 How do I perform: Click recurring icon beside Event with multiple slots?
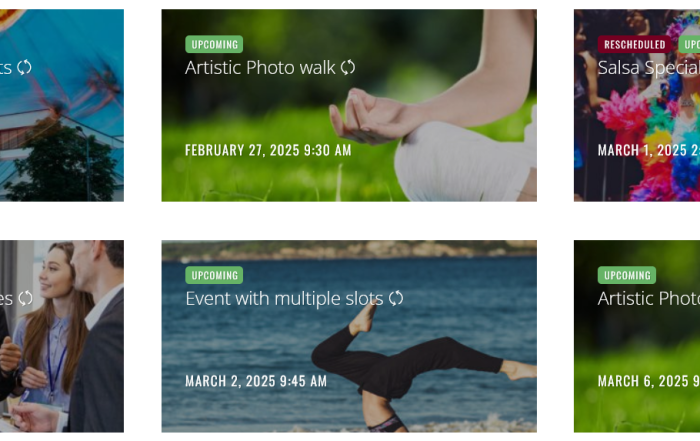pos(396,298)
